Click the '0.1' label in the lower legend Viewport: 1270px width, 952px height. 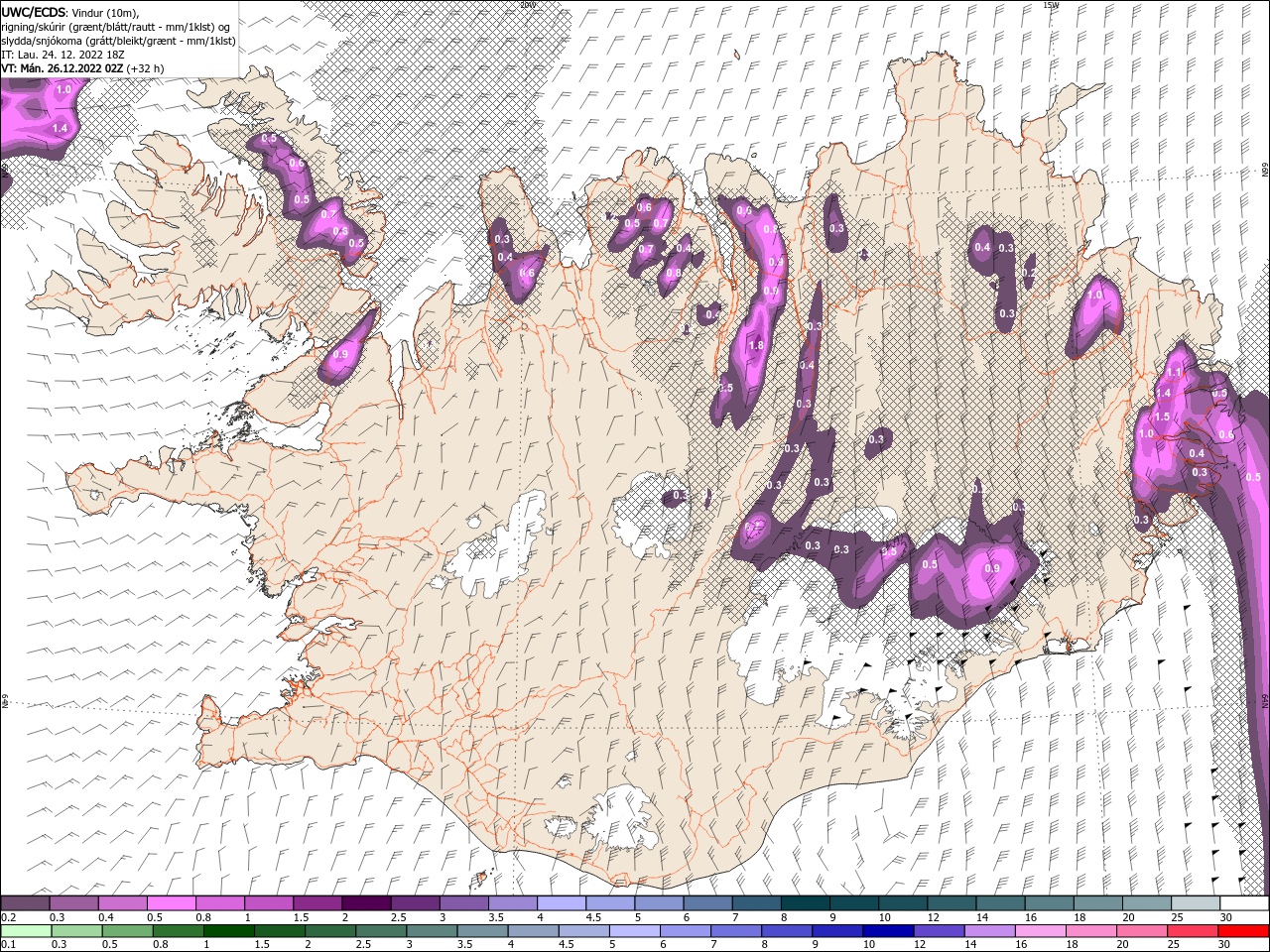click(7, 945)
